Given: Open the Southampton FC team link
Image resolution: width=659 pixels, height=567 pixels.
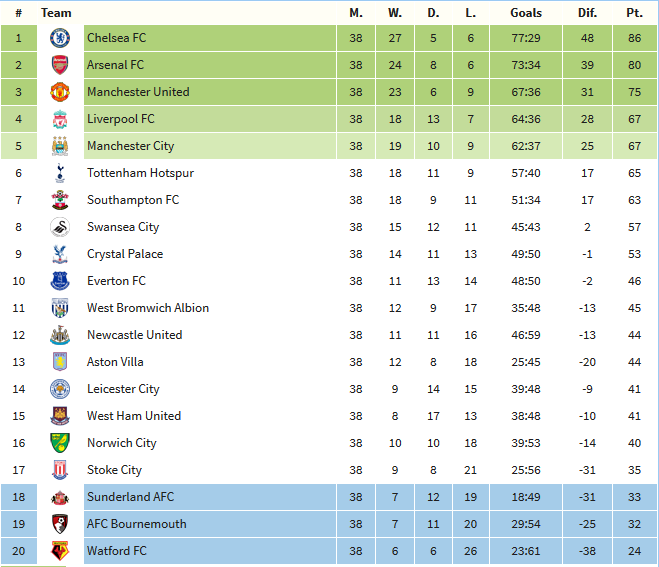Looking at the screenshot, I should pyautogui.click(x=132, y=200).
